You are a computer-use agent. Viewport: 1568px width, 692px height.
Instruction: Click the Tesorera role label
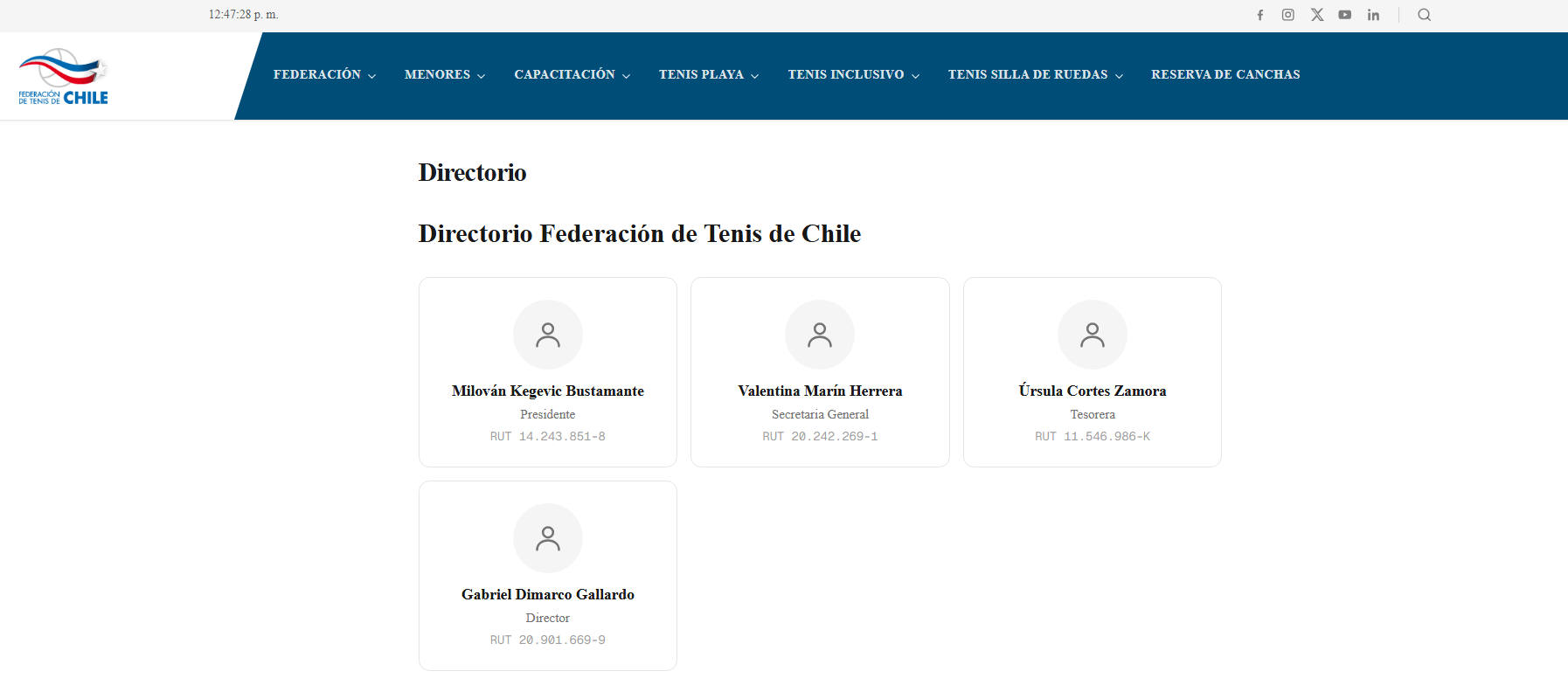point(1093,414)
